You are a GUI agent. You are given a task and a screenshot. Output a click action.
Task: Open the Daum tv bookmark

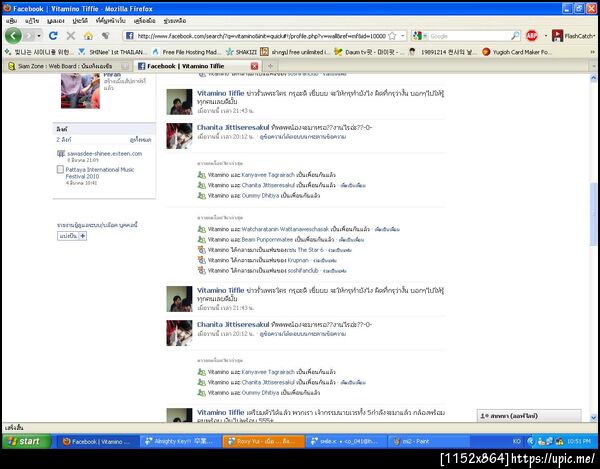coord(368,52)
